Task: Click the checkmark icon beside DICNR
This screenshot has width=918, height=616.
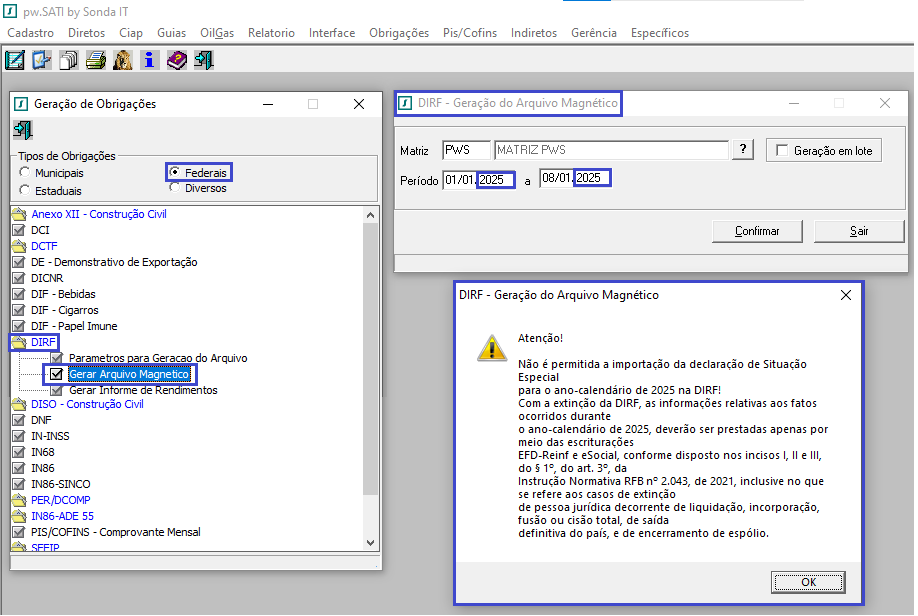Action: 19,278
